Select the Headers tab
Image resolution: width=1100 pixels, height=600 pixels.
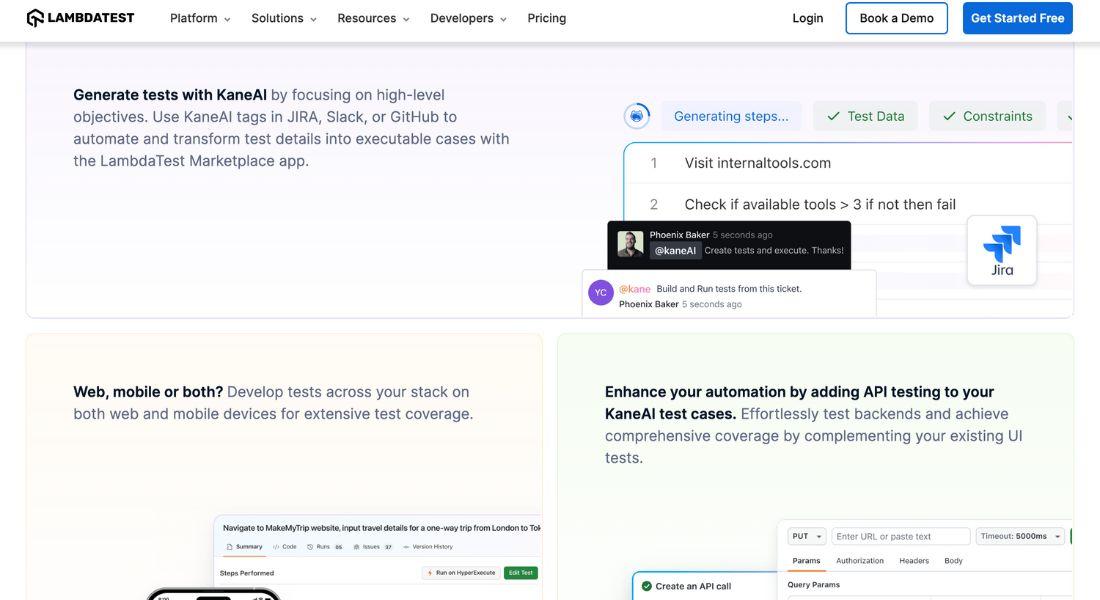pos(914,561)
